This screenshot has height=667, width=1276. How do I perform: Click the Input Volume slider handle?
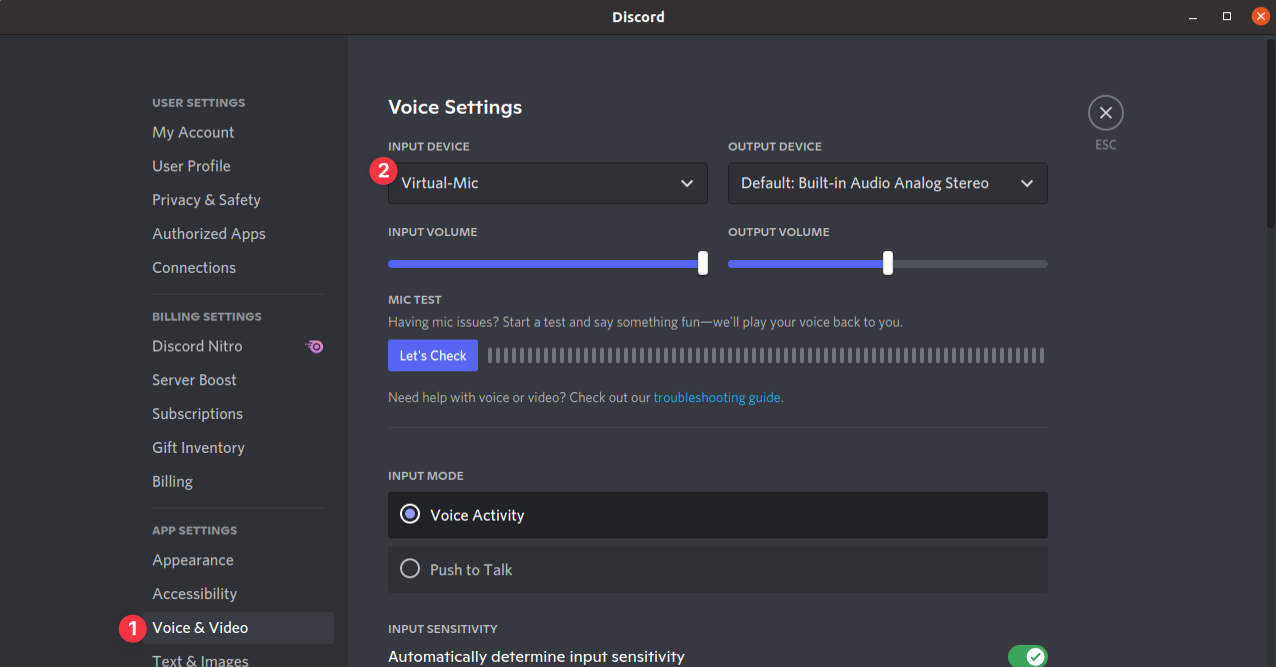[x=703, y=263]
